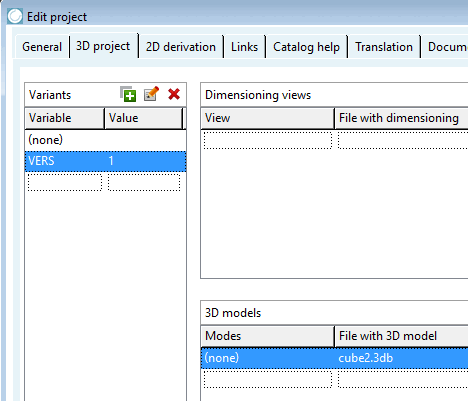The image size is (468, 401).
Task: Click the Variable column header
Action: point(65,118)
